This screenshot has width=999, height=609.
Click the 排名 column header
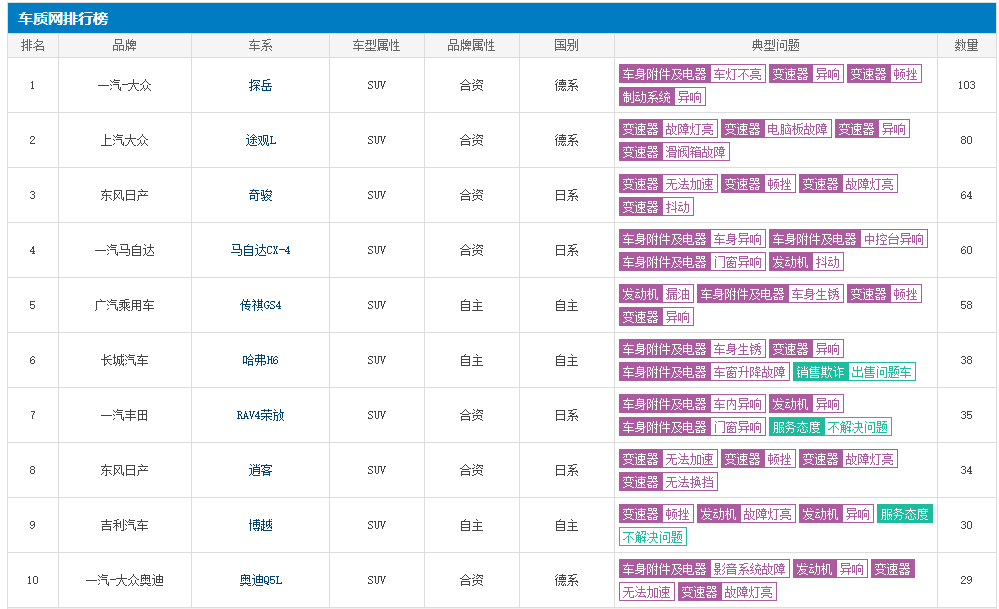[32, 46]
